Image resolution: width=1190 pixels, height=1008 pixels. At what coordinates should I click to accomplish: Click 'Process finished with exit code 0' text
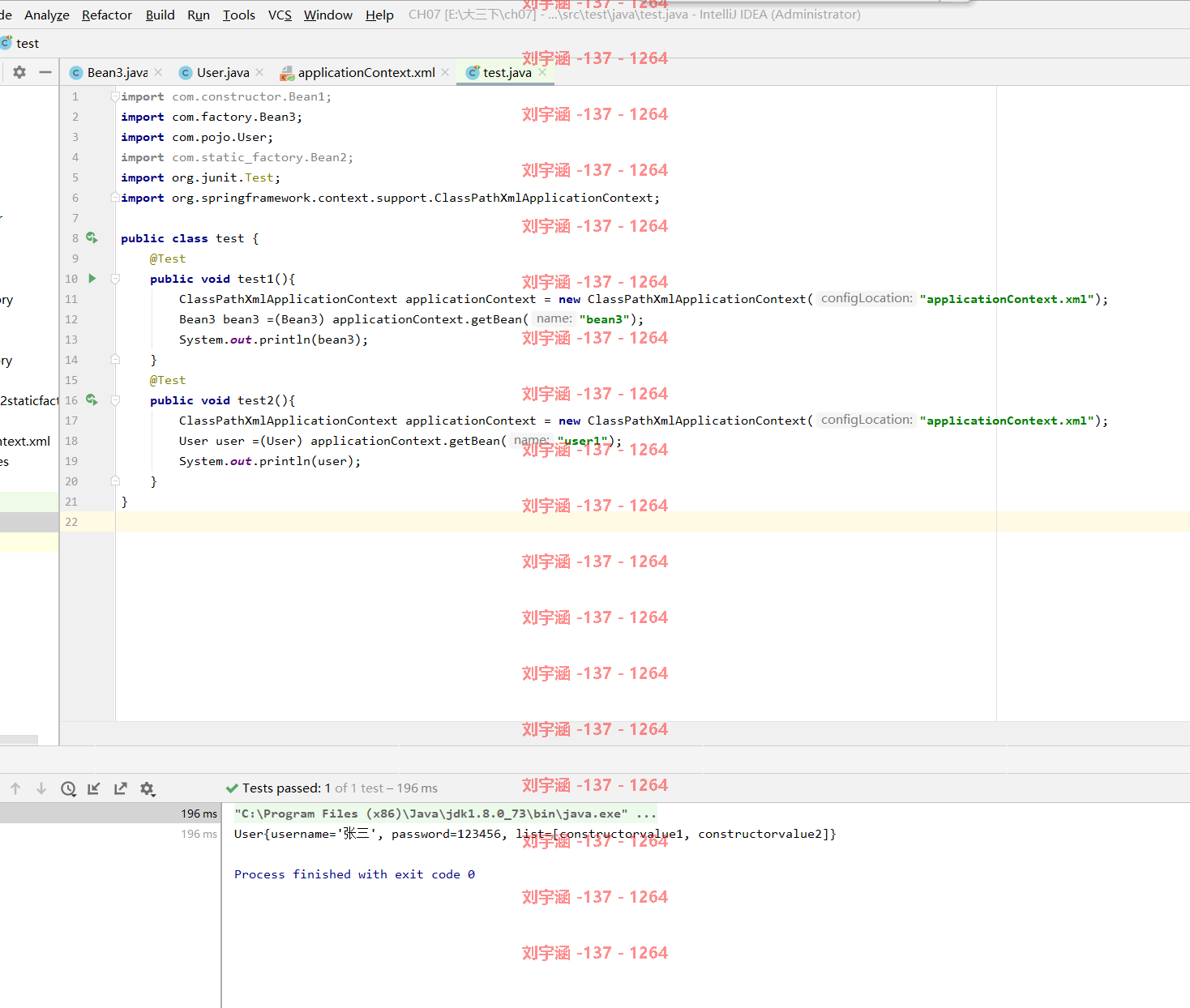[354, 874]
